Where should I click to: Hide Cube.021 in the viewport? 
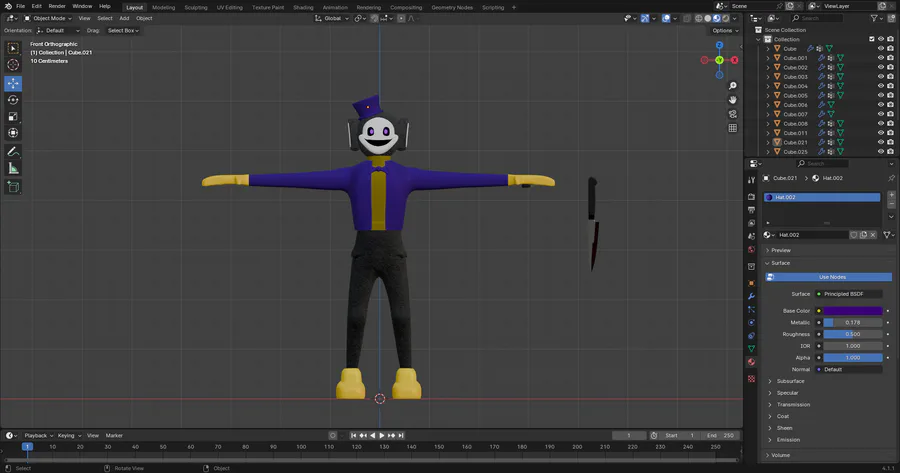tap(881, 142)
